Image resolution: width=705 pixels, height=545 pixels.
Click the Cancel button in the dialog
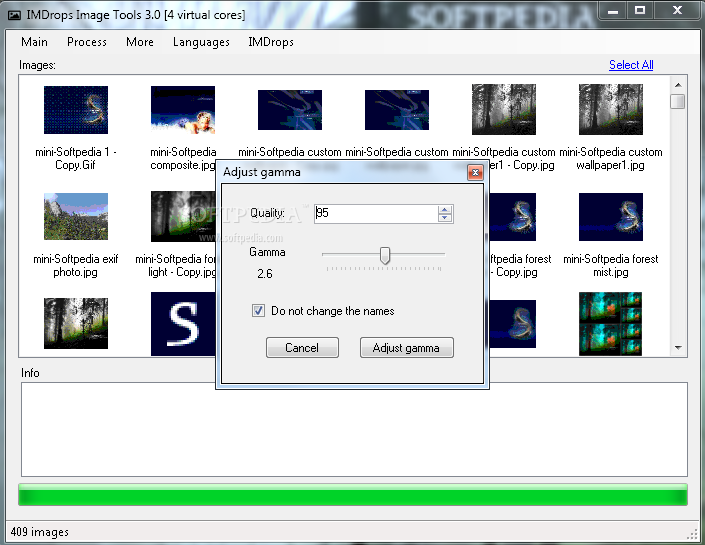click(302, 348)
